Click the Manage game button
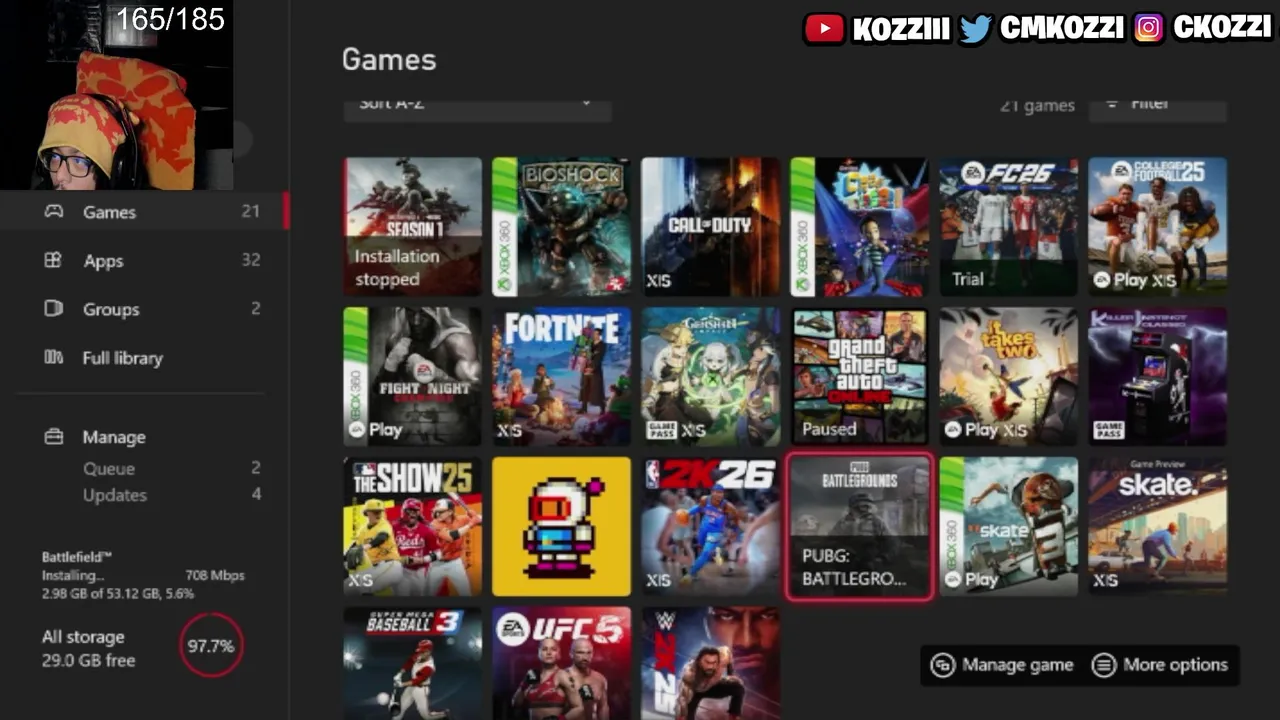The image size is (1280, 720). (x=1002, y=665)
